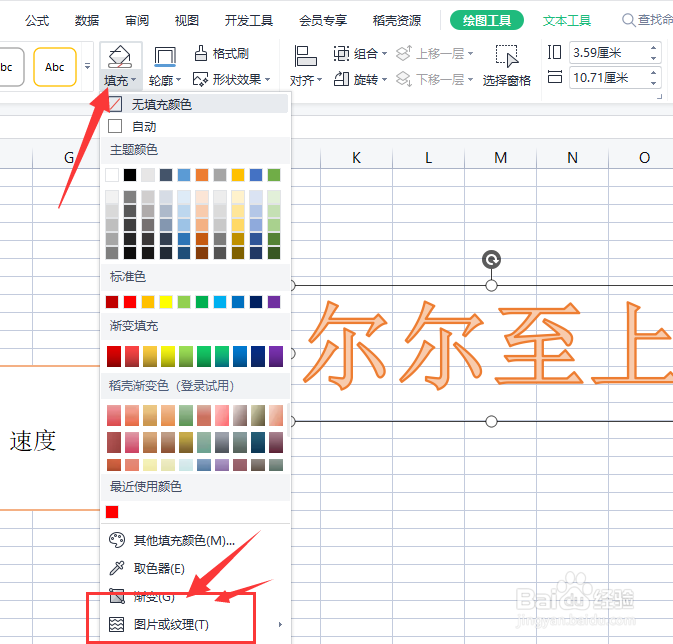Switch to Text Tools (文本工具) tab
The width and height of the screenshot is (673, 644).
(567, 20)
